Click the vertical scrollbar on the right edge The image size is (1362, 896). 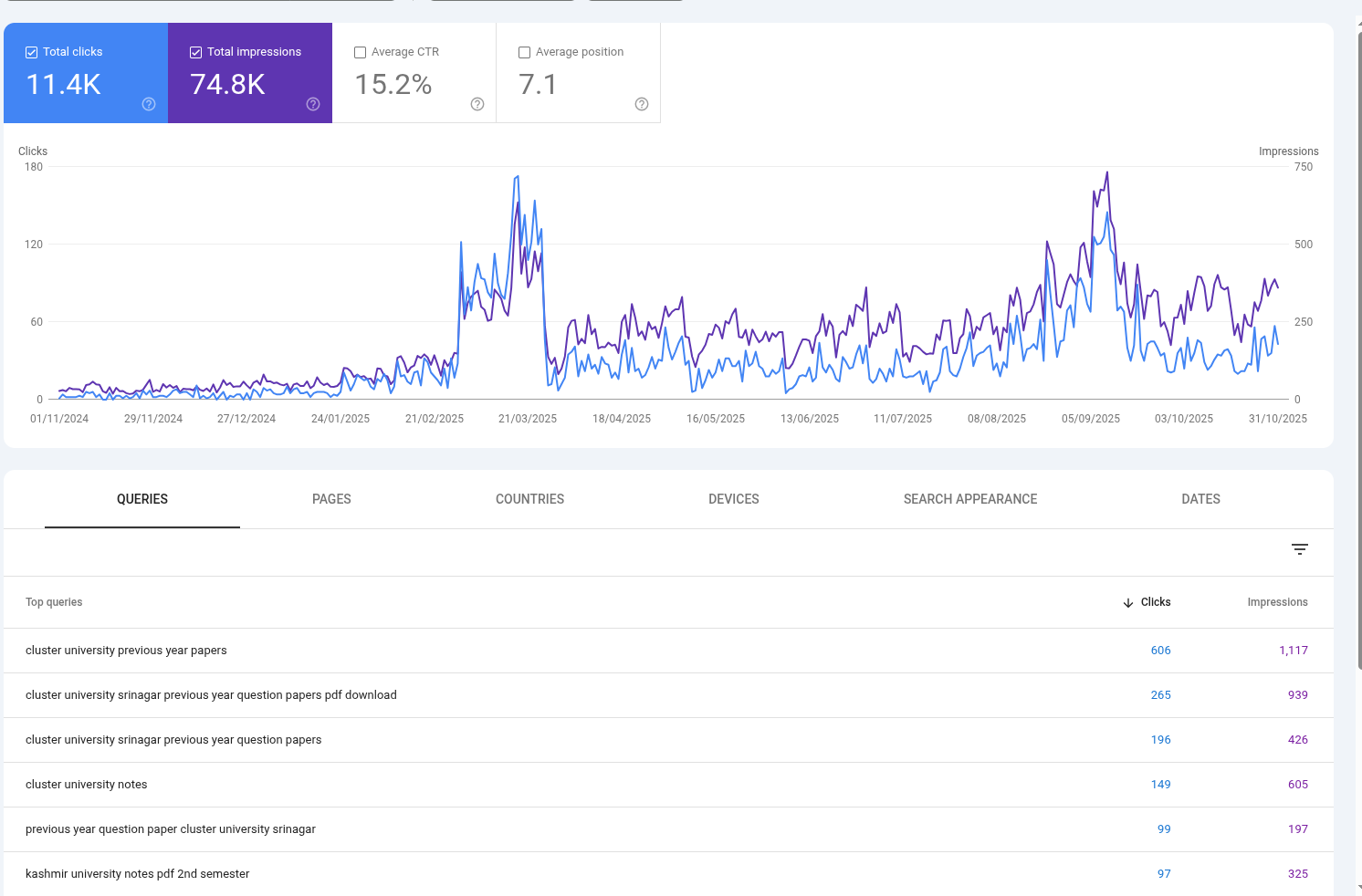[1359, 365]
